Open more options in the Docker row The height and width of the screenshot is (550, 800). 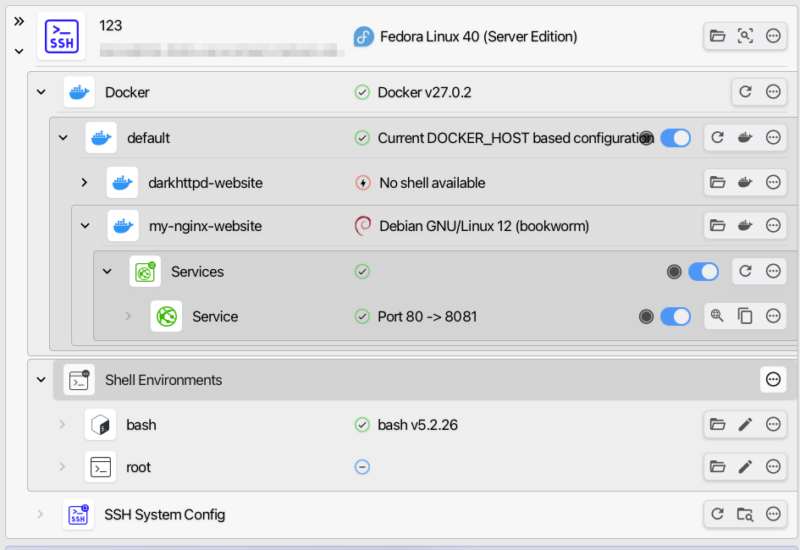click(x=773, y=92)
